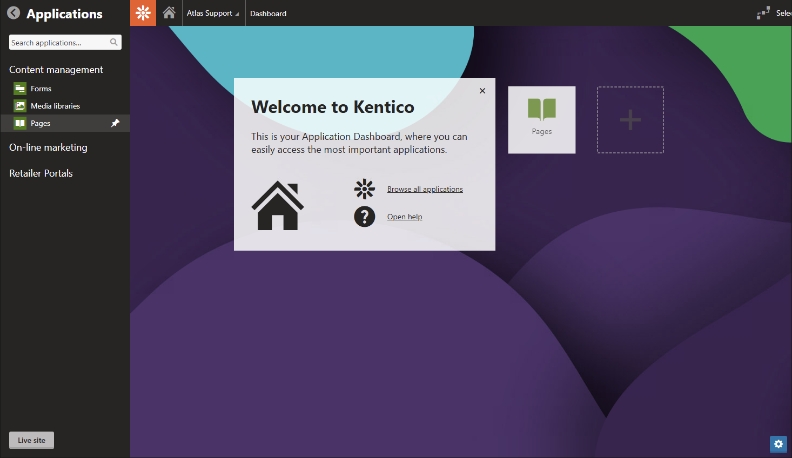Expand the Content management category
Image resolution: width=792 pixels, height=458 pixels.
pos(56,70)
